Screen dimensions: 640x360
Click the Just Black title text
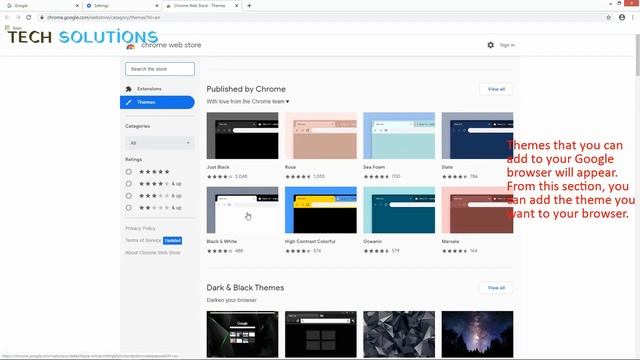click(x=218, y=167)
